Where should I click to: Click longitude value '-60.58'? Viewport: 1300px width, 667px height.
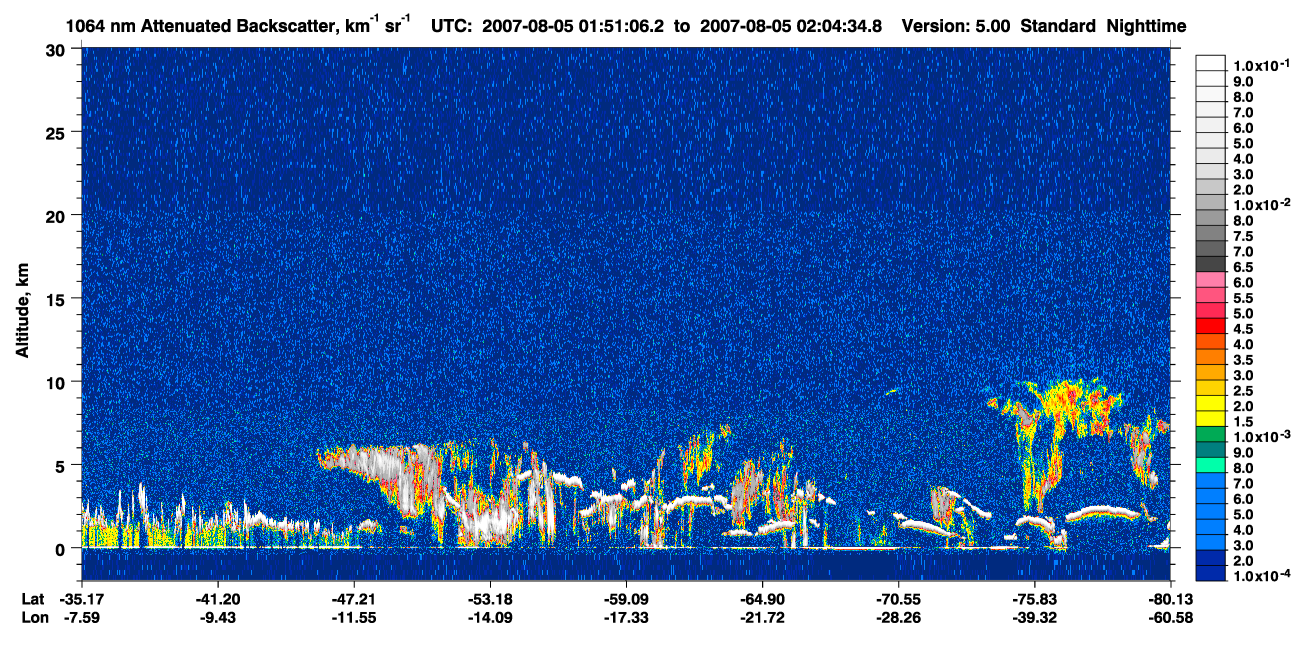(1171, 617)
